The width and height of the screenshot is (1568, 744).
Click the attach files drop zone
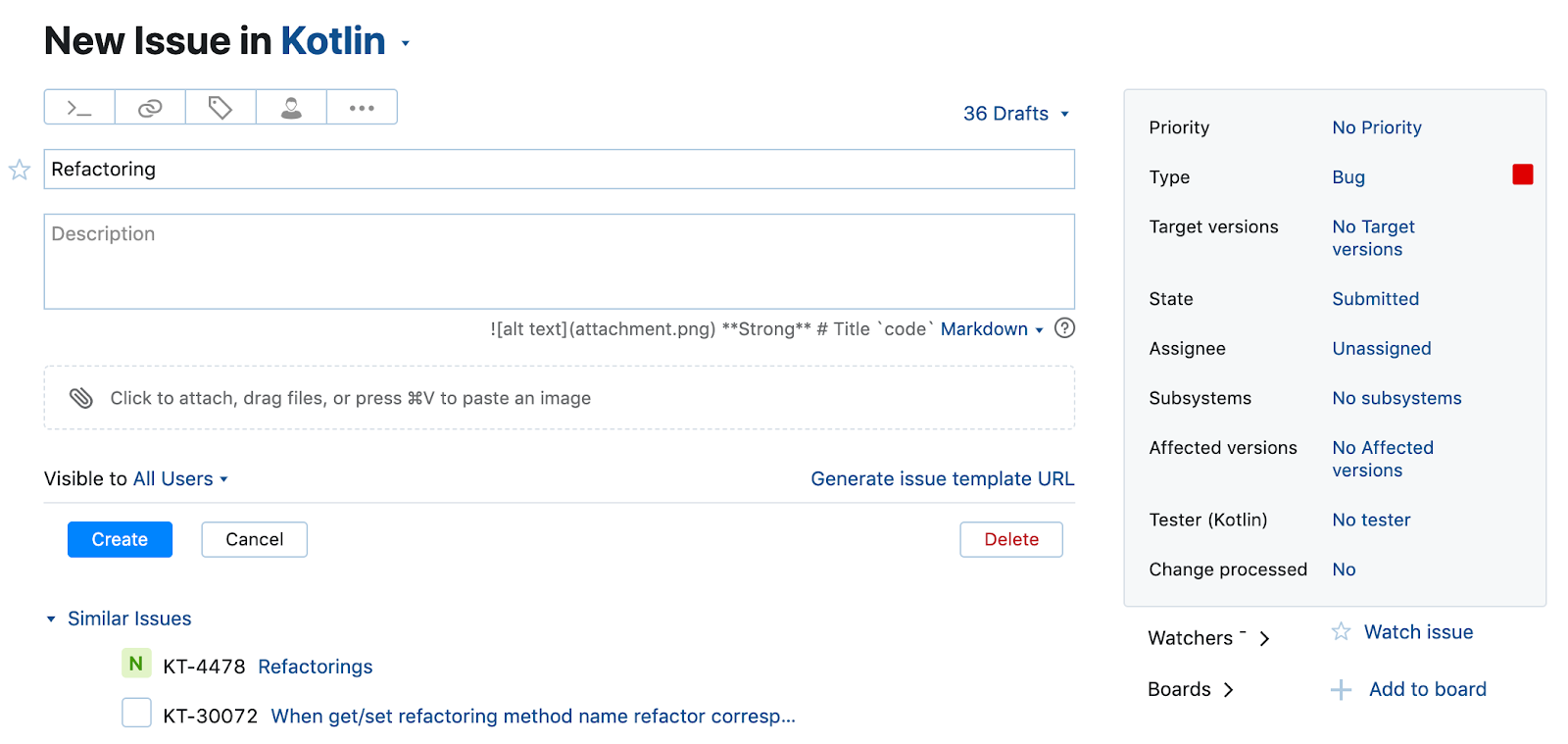(x=560, y=398)
